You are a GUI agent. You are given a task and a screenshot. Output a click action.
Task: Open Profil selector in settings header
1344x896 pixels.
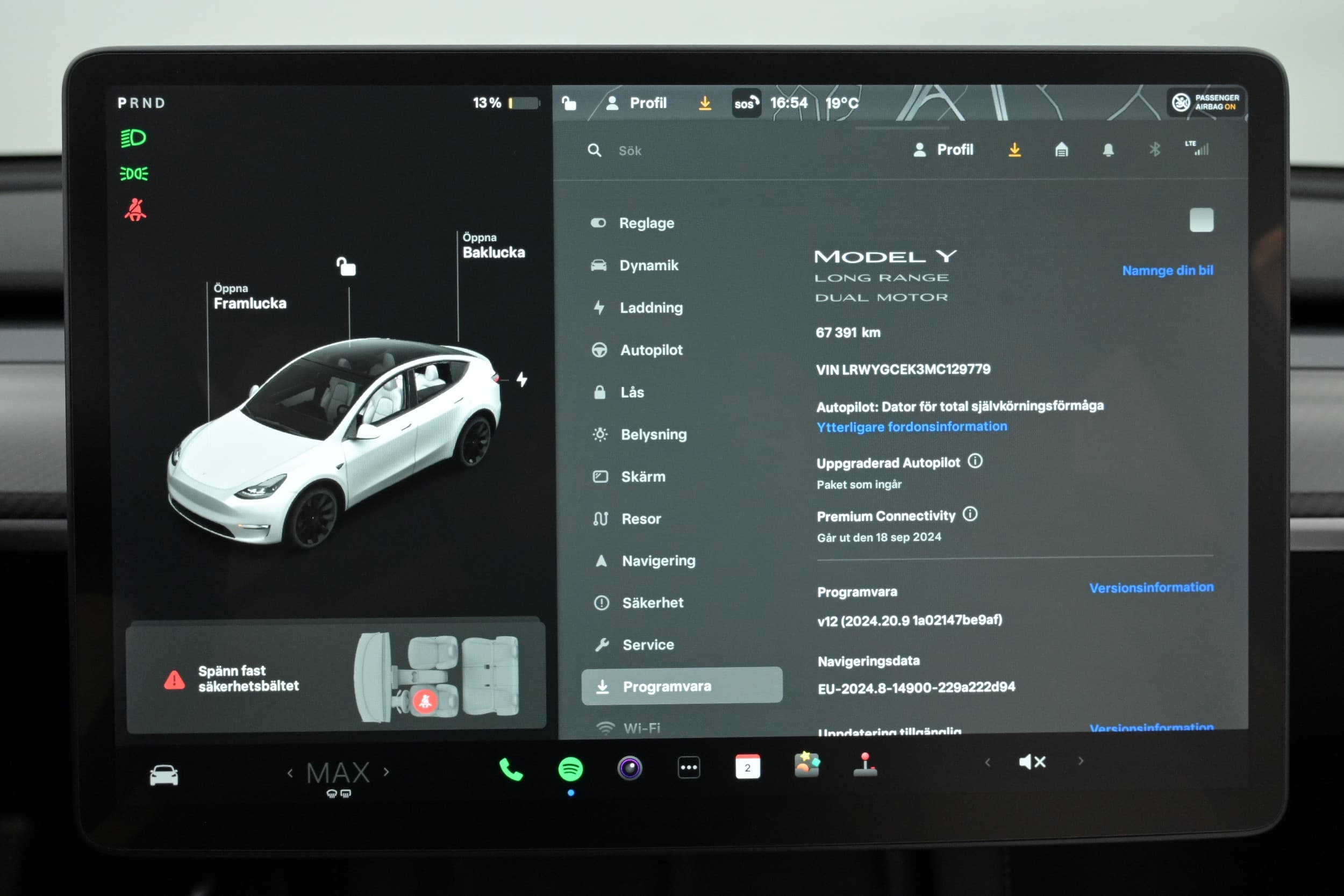[x=943, y=150]
